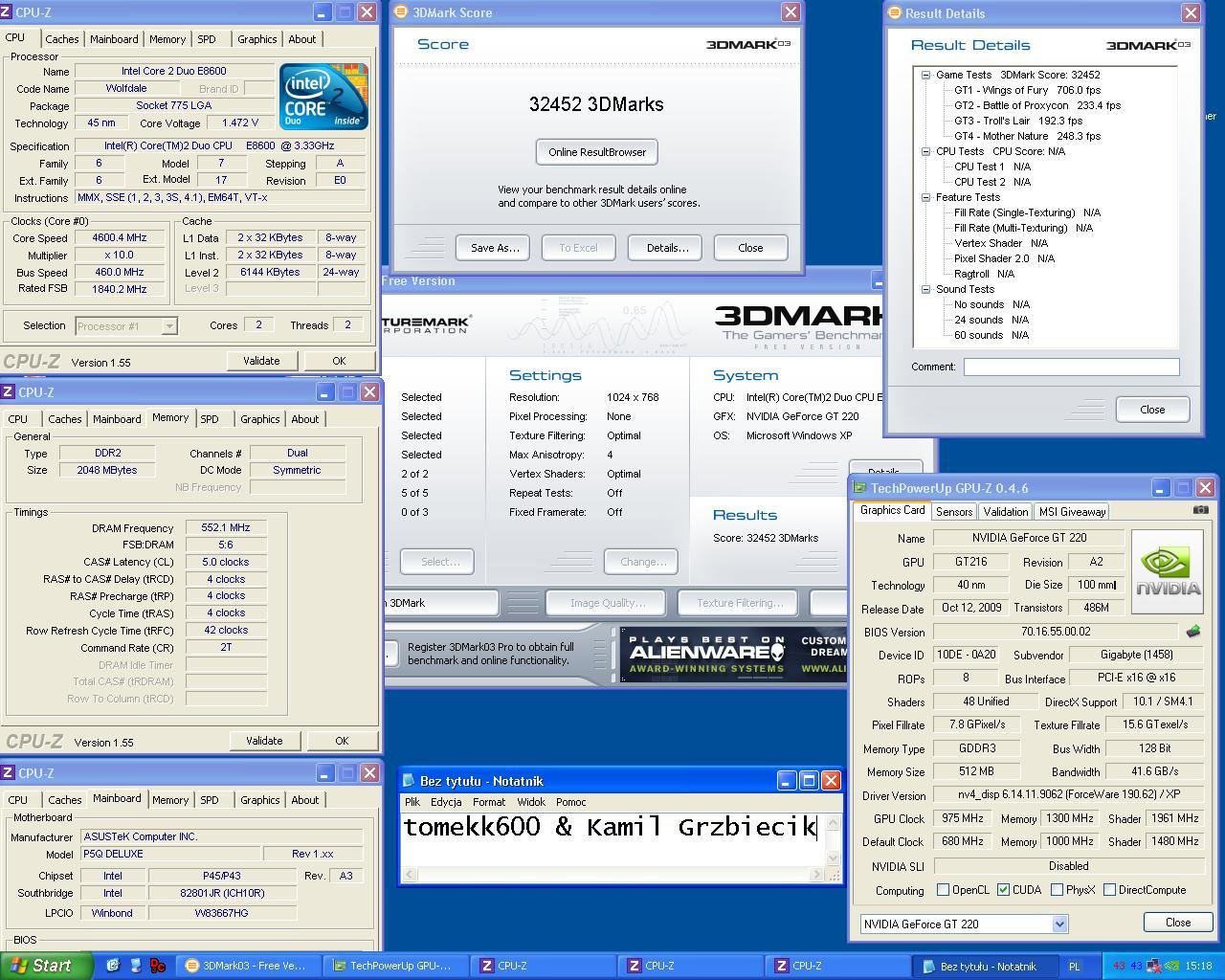Image resolution: width=1225 pixels, height=980 pixels.
Task: Click Validate in the top CPU-Z window
Action: 261,361
